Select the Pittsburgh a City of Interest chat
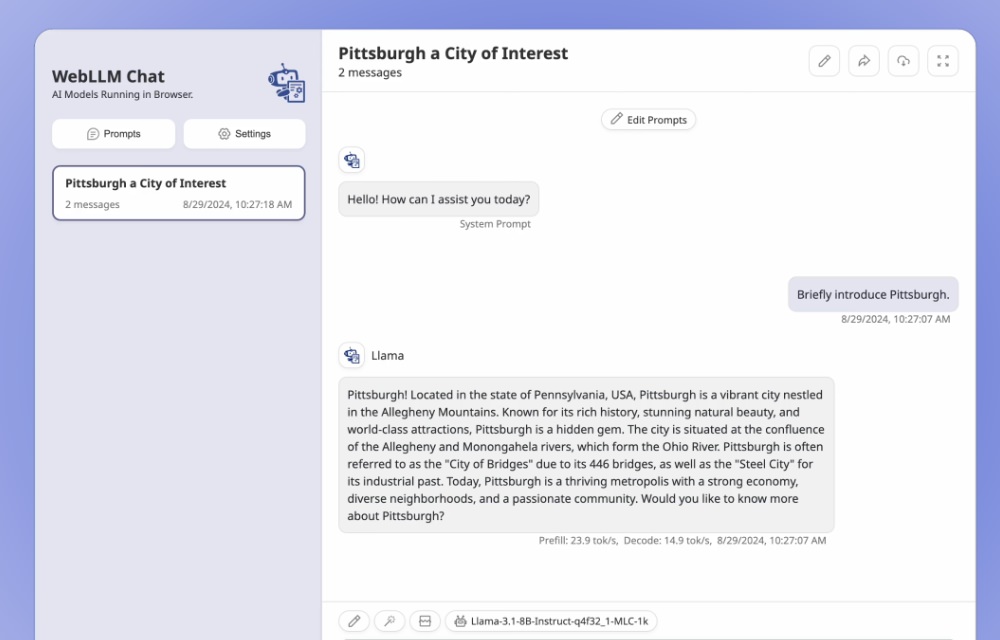 178,193
